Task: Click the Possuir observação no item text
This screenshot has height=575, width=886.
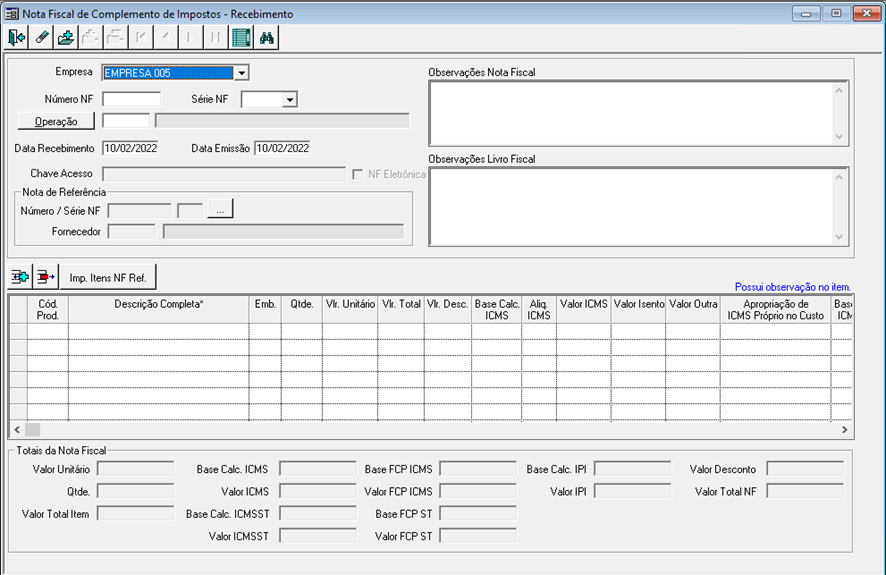Action: (792, 287)
